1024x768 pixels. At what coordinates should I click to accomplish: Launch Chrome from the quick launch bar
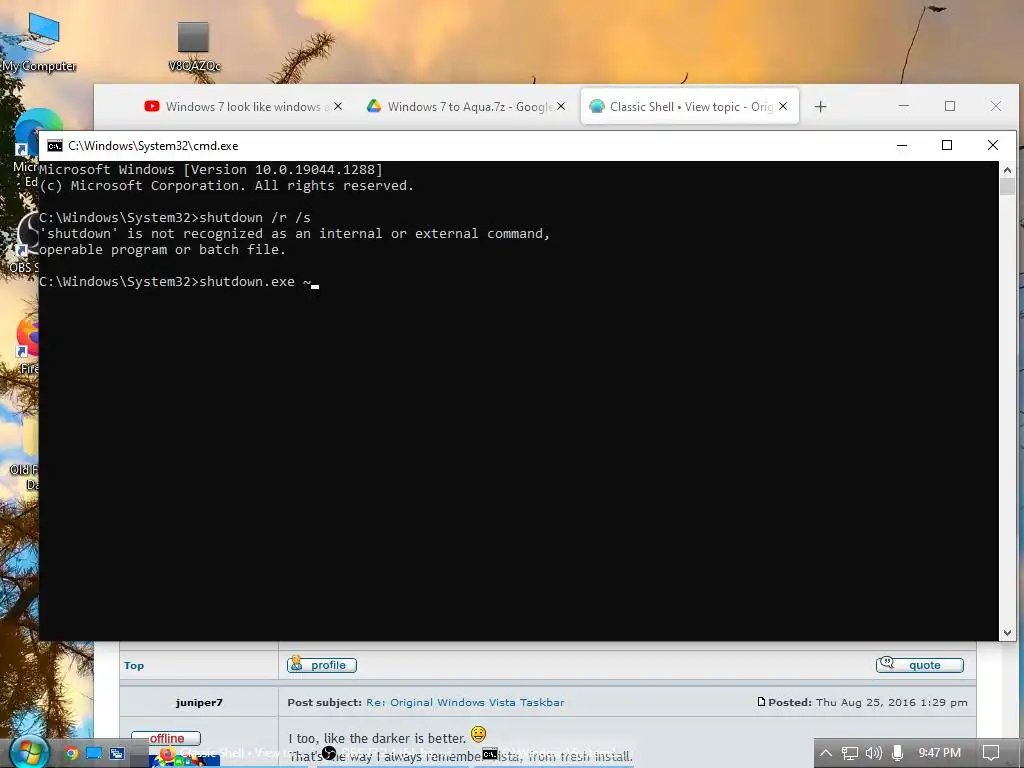point(72,754)
